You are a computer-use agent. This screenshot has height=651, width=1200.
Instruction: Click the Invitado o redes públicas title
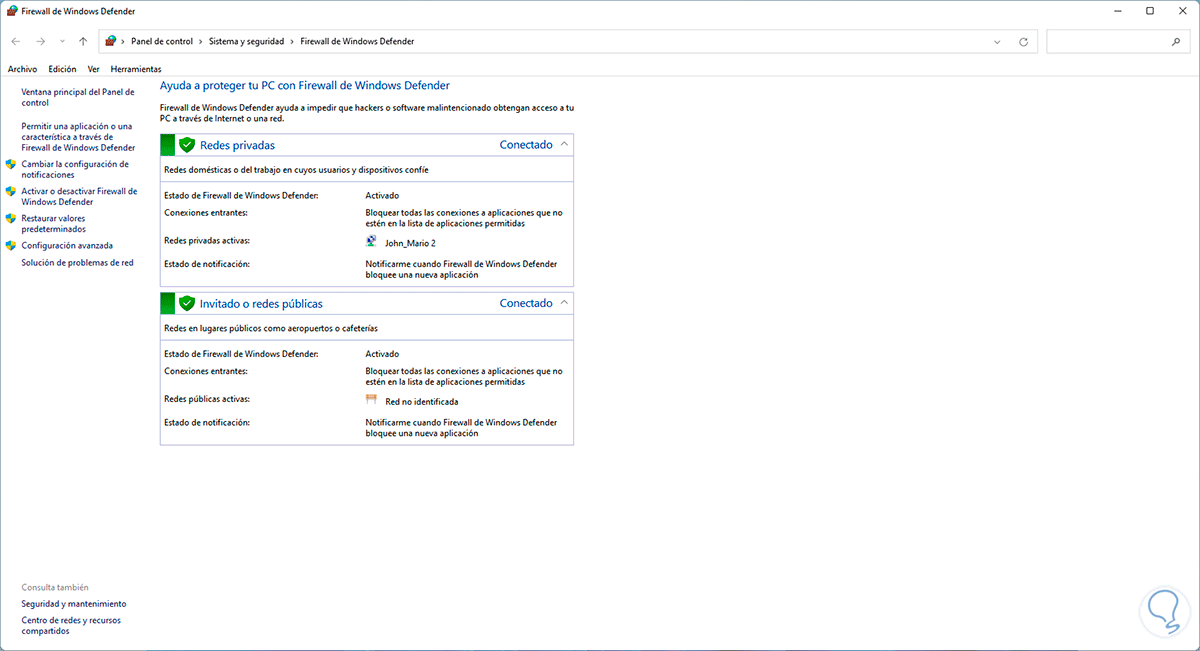[261, 303]
